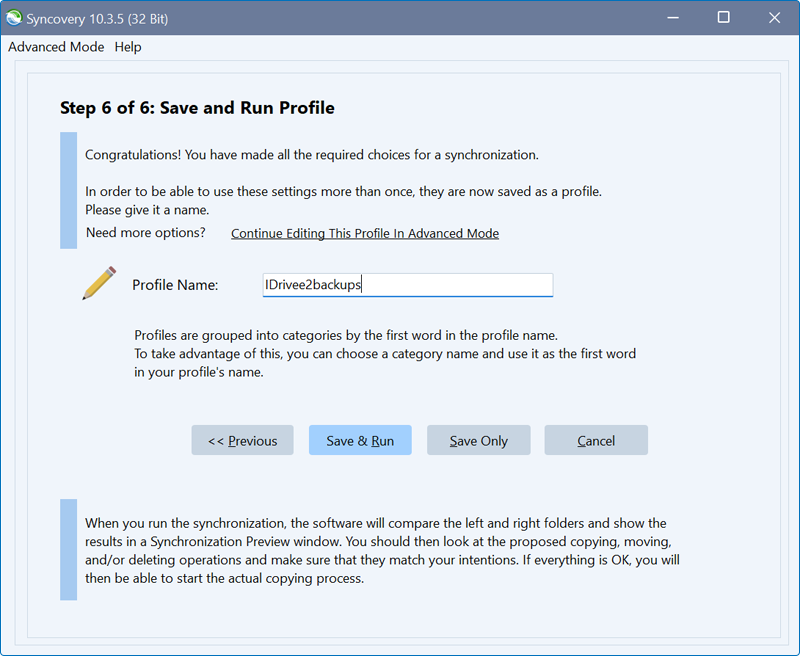This screenshot has height=656, width=800.
Task: Click the 'Need more options?' text
Action: (145, 233)
